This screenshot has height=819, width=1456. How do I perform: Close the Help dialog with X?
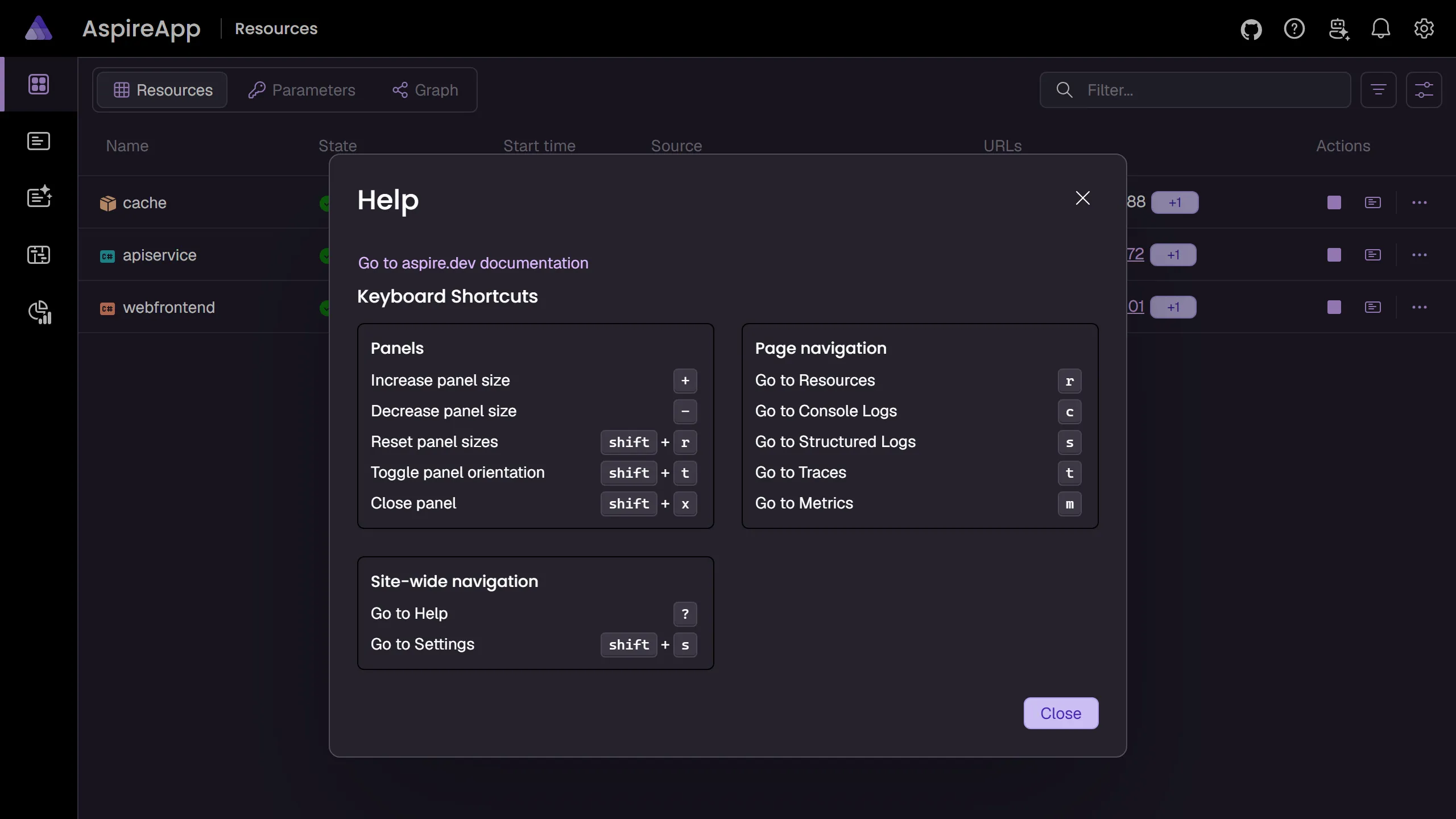1083,198
